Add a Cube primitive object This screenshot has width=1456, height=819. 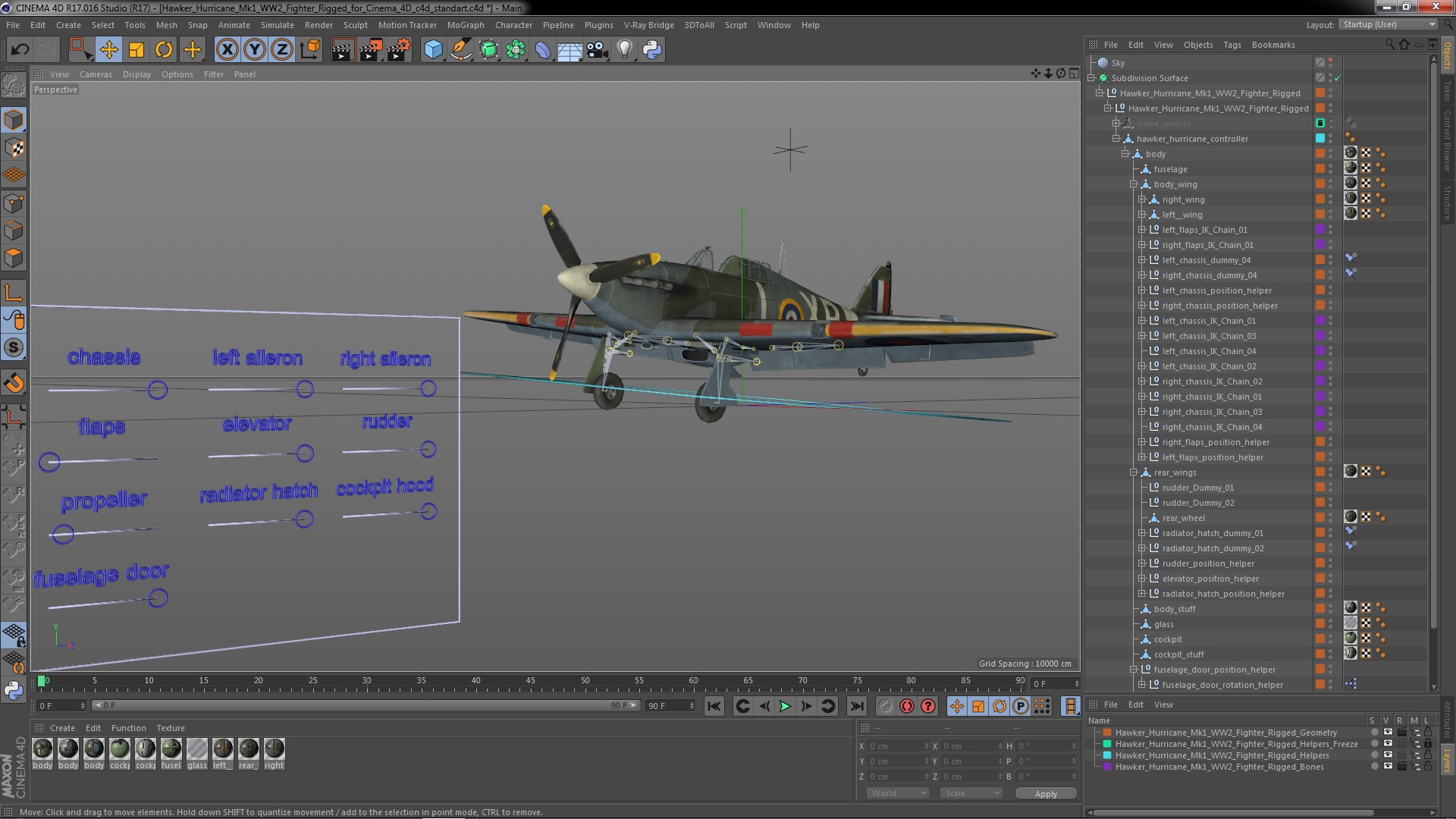(433, 50)
